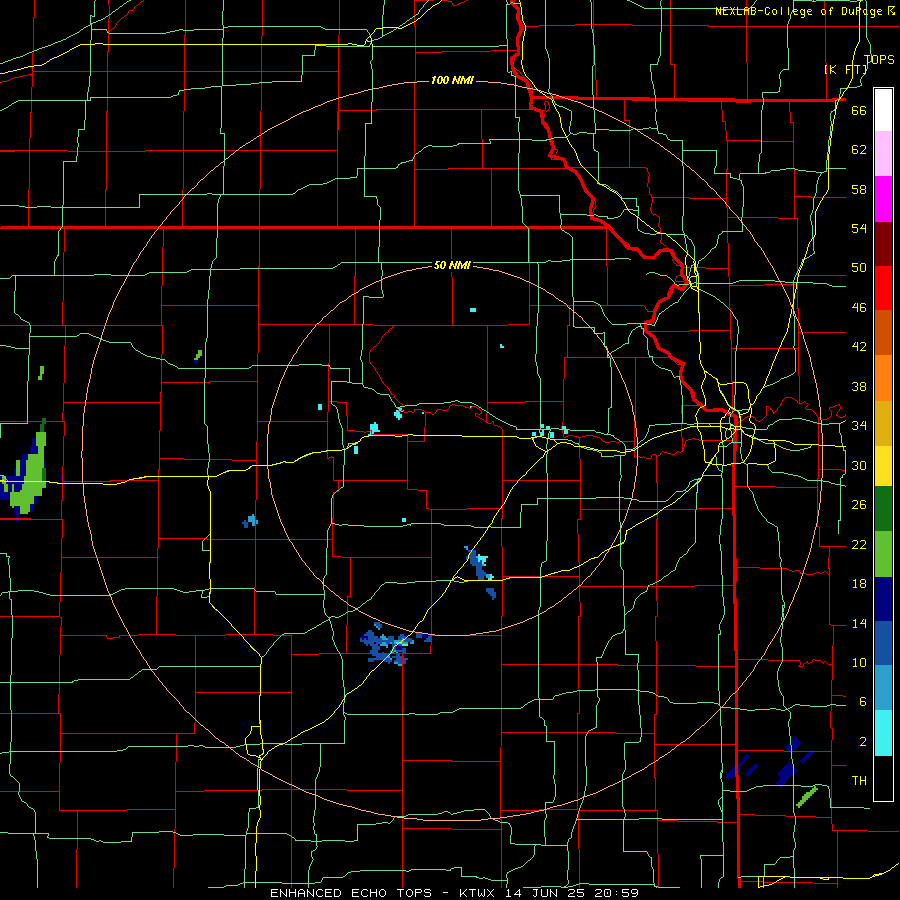Image resolution: width=900 pixels, height=900 pixels.
Task: Click the legend value 46
Action: (859, 308)
